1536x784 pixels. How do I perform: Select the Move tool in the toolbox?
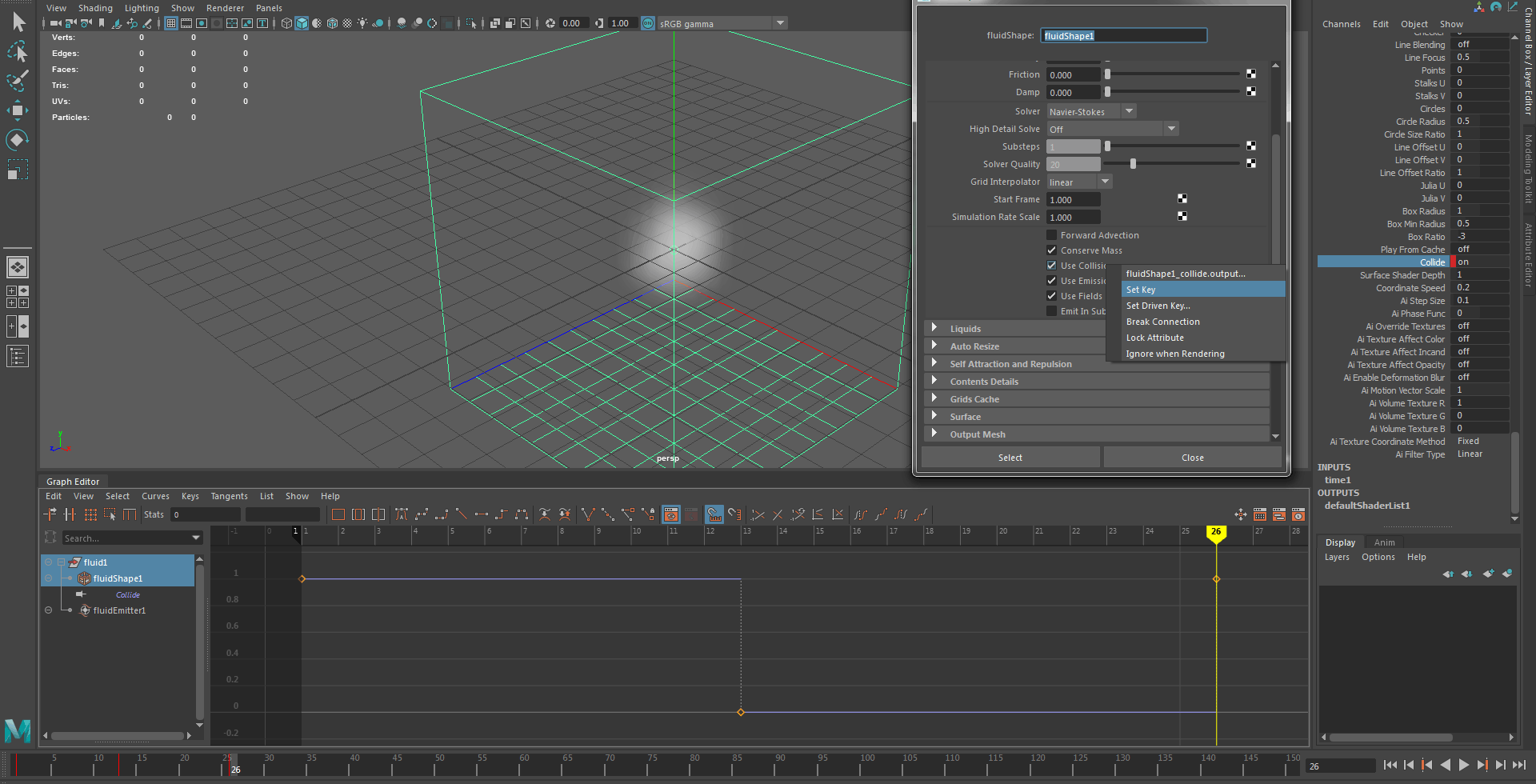click(18, 110)
